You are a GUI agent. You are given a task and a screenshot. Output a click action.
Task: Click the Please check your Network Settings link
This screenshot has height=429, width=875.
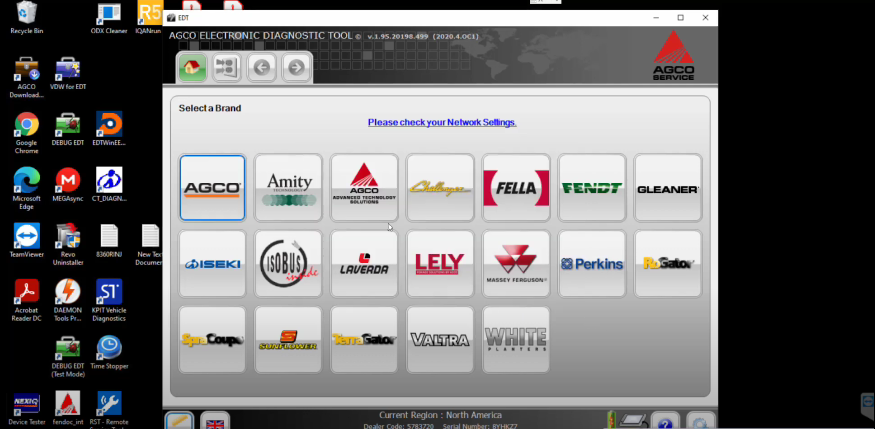click(x=441, y=122)
